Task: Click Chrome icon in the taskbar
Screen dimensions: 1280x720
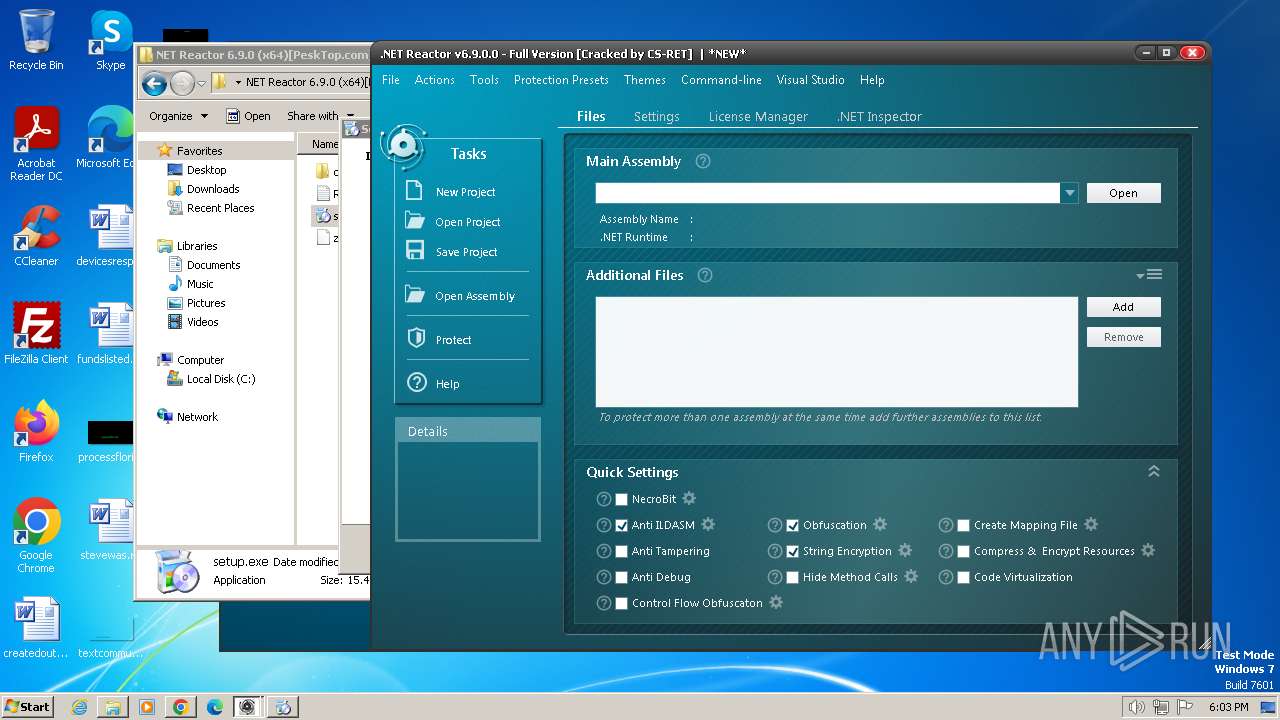Action: click(x=181, y=707)
